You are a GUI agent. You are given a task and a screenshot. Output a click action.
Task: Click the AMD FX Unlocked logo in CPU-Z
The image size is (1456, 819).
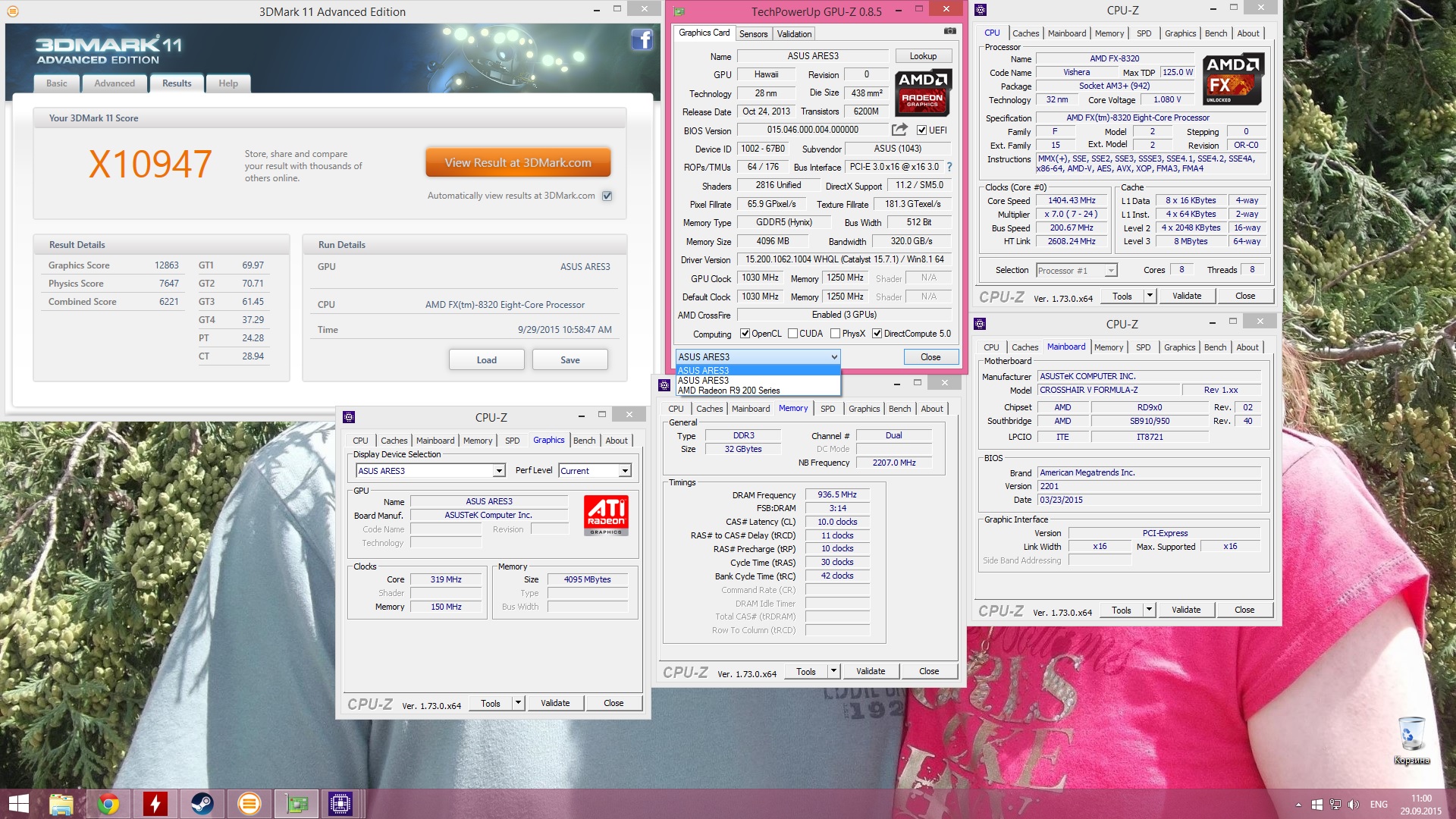tap(1232, 79)
